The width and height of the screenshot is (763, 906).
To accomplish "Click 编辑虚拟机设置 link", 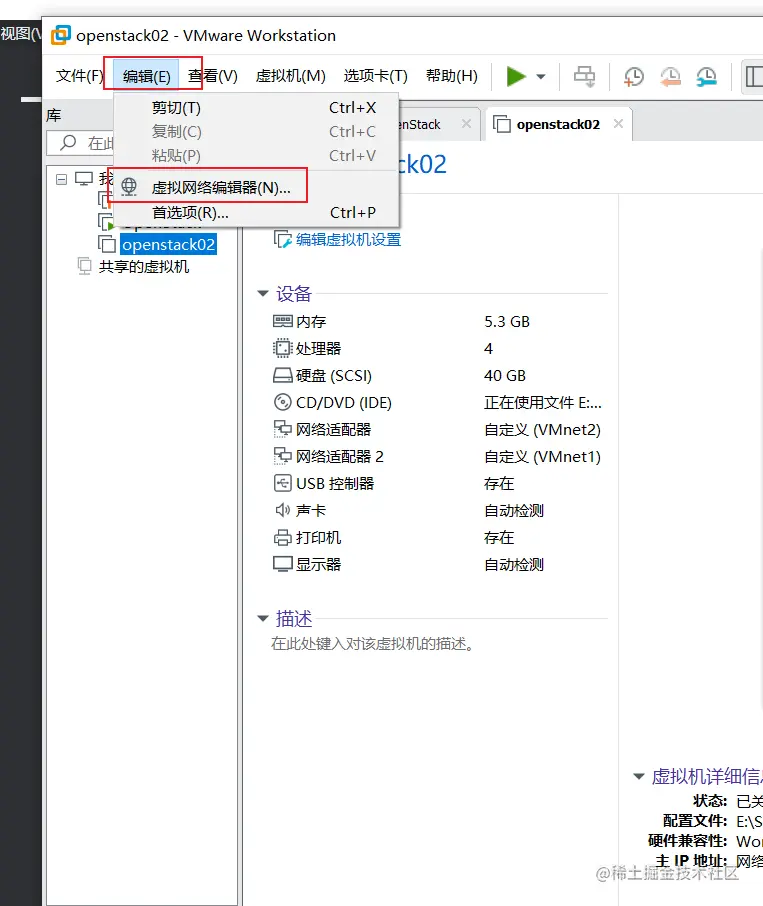I will [x=348, y=239].
